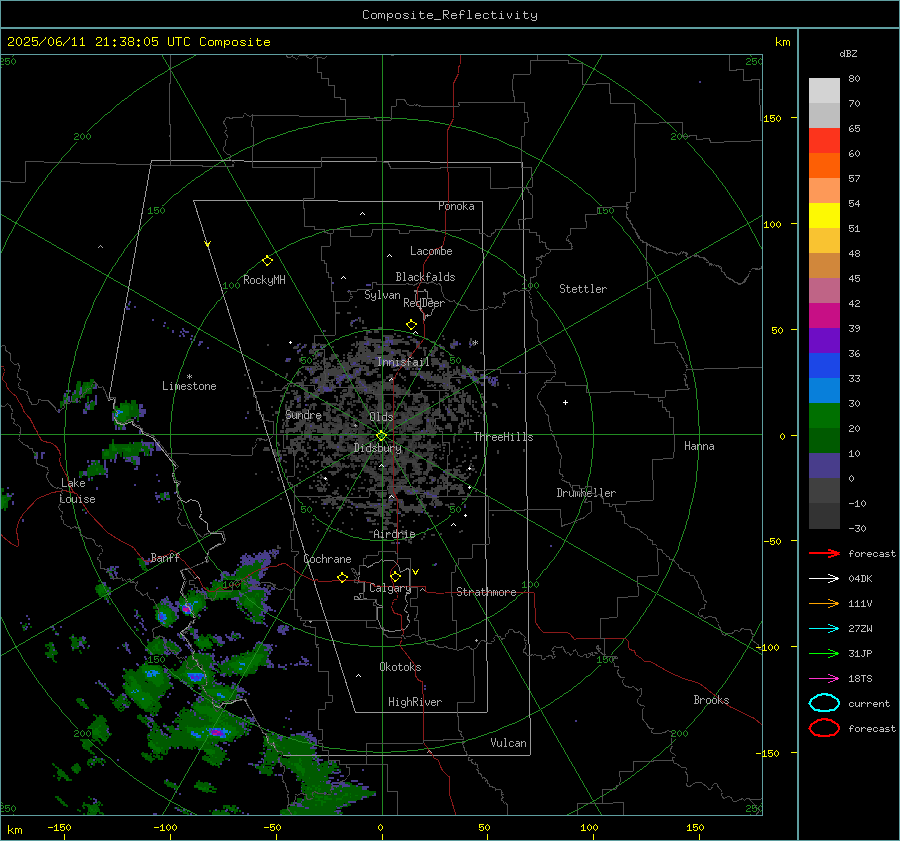Click the yellow diamond marker near RedDeer
This screenshot has width=900, height=841.
point(411,325)
